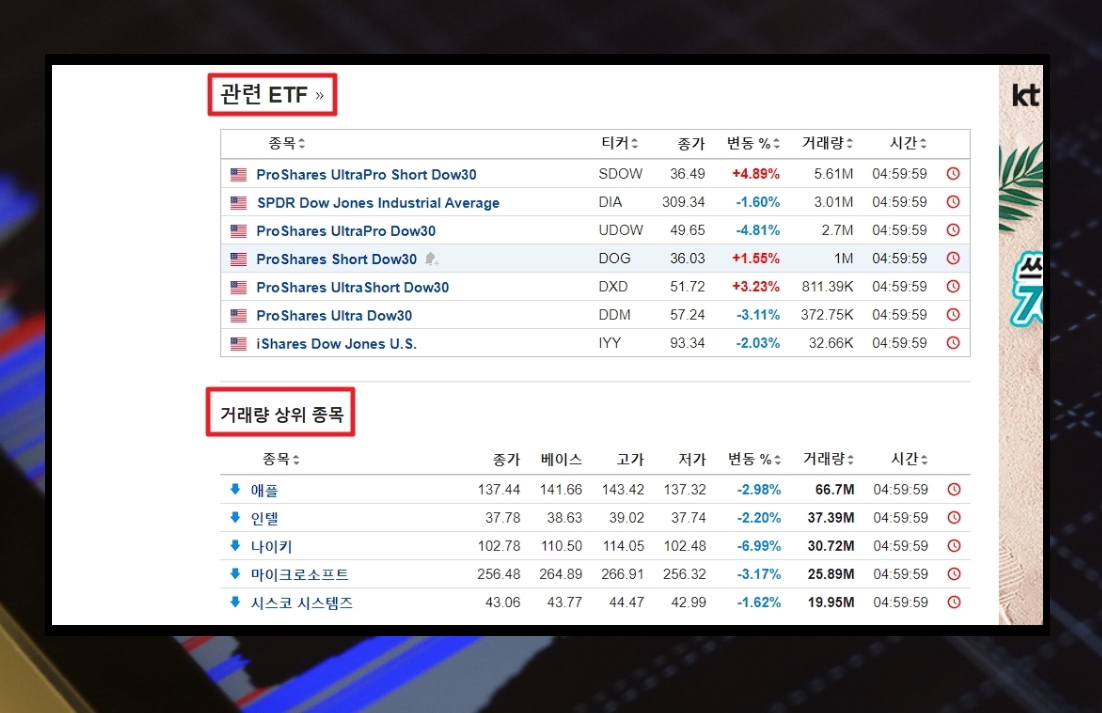Click clock icon in 인텔 row
Image resolution: width=1102 pixels, height=713 pixels.
pyautogui.click(x=954, y=518)
